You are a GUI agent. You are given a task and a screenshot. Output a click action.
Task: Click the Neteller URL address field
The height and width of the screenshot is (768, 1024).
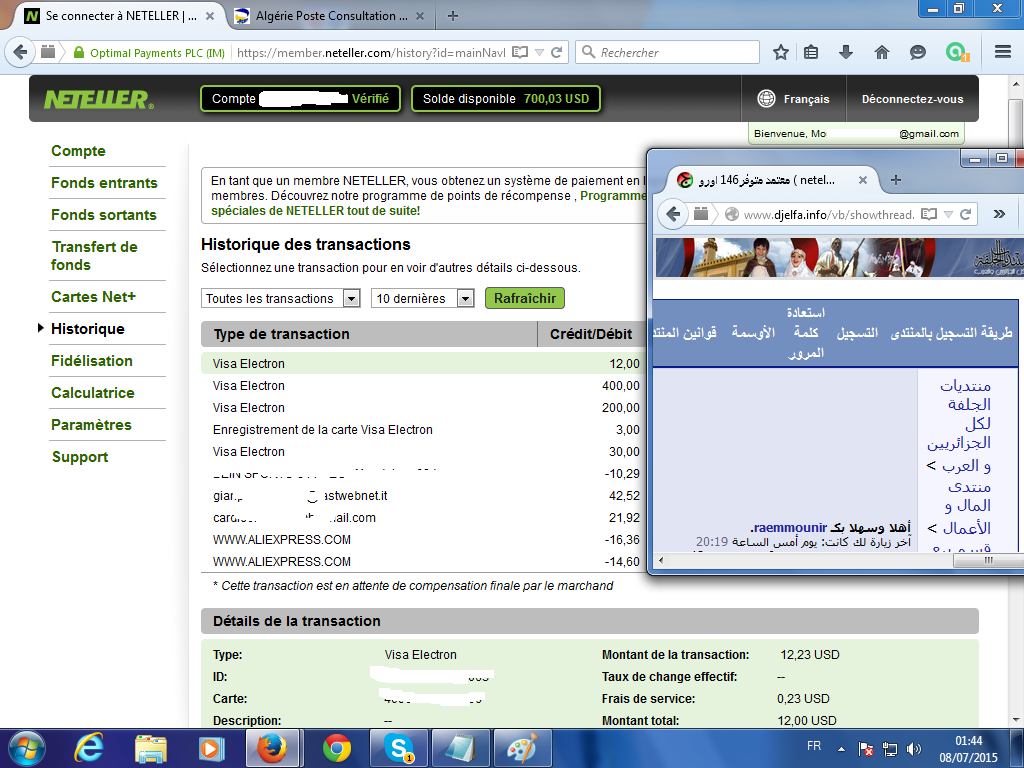pos(371,52)
